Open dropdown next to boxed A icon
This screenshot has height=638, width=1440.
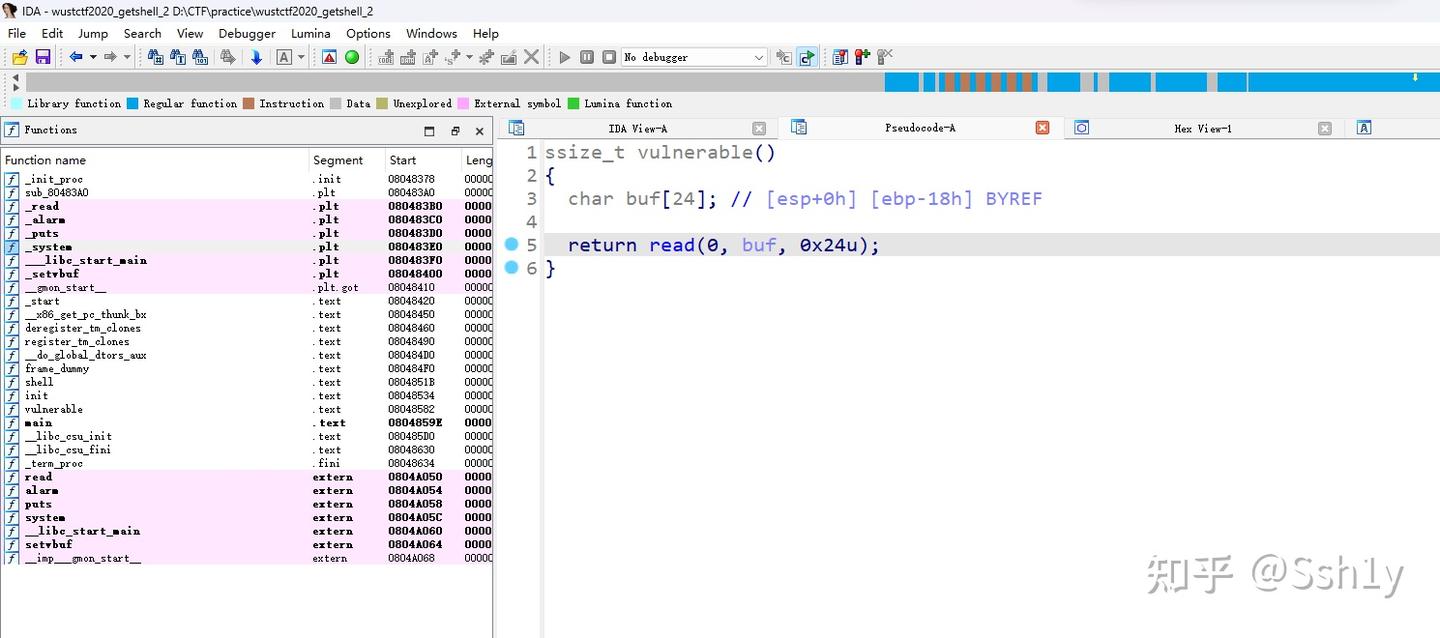pyautogui.click(x=301, y=57)
